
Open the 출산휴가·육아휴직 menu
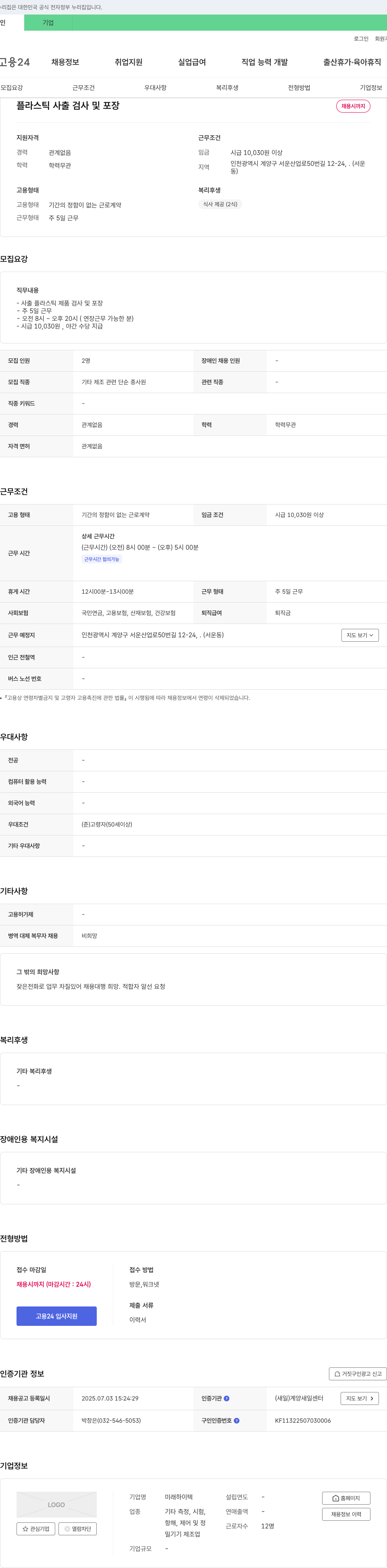(352, 62)
